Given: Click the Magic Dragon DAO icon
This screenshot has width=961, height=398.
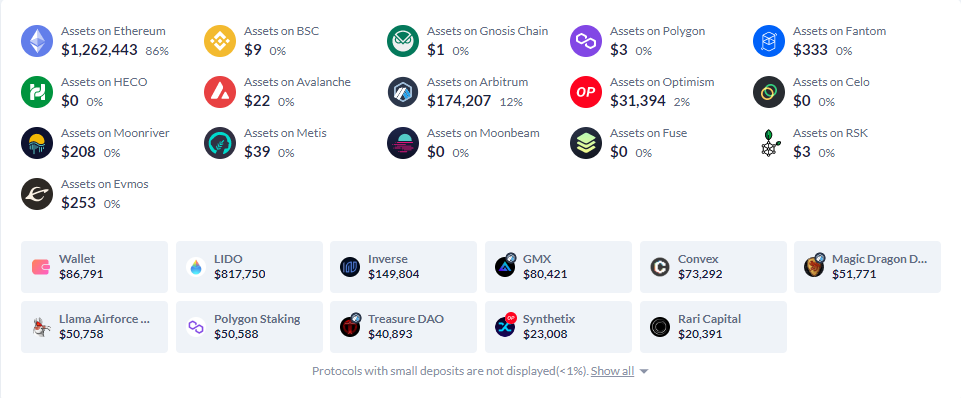Looking at the screenshot, I should click(814, 267).
